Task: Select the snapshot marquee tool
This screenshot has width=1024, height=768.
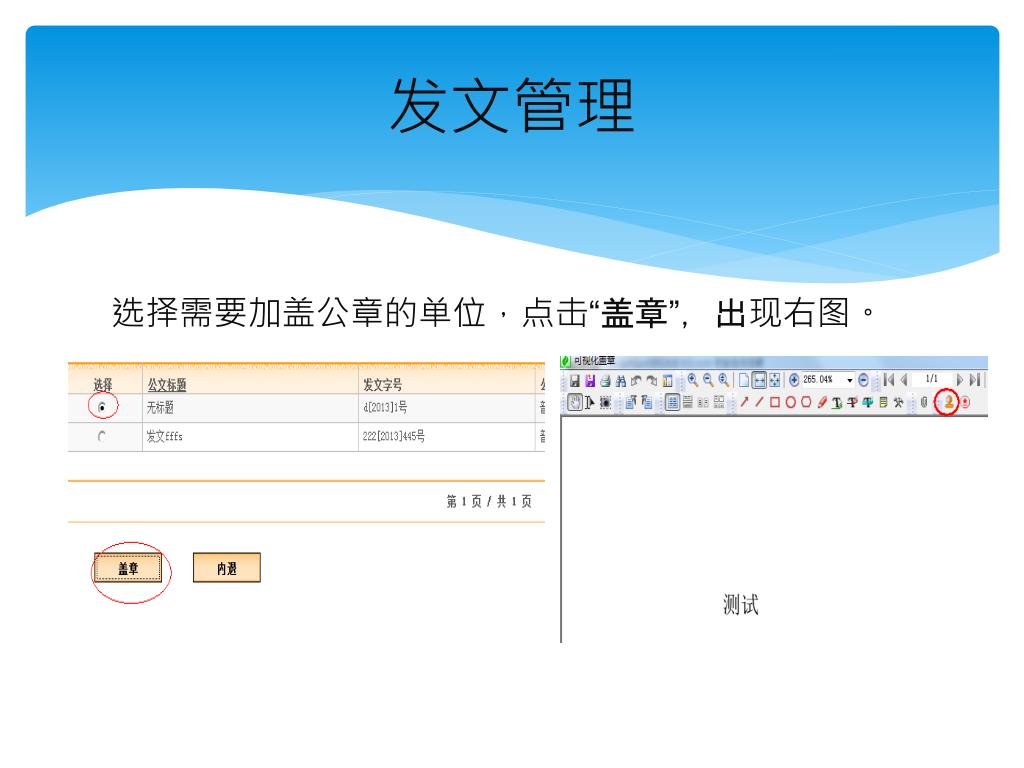Action: click(x=605, y=402)
